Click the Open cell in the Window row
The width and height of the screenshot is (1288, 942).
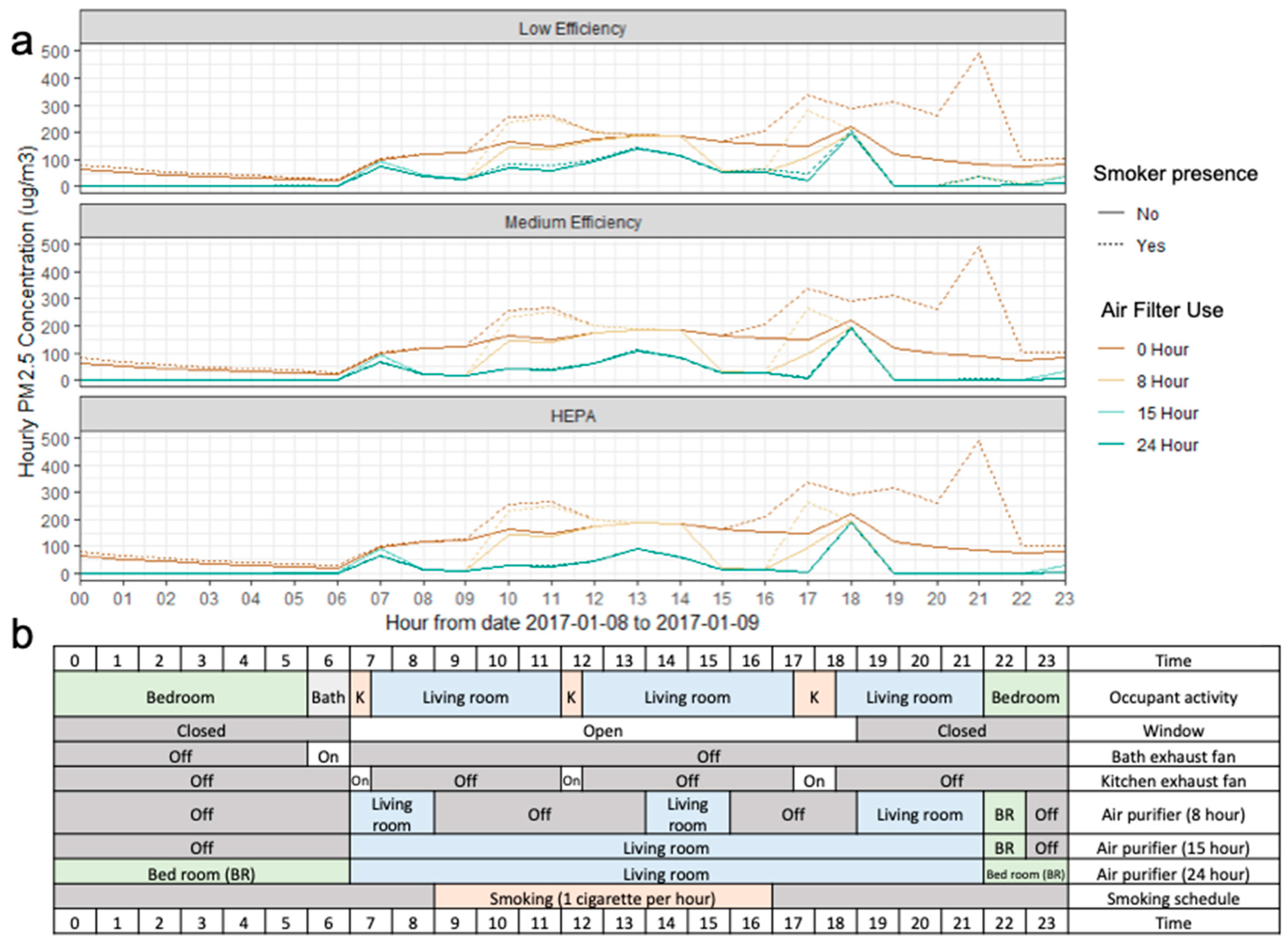[602, 730]
